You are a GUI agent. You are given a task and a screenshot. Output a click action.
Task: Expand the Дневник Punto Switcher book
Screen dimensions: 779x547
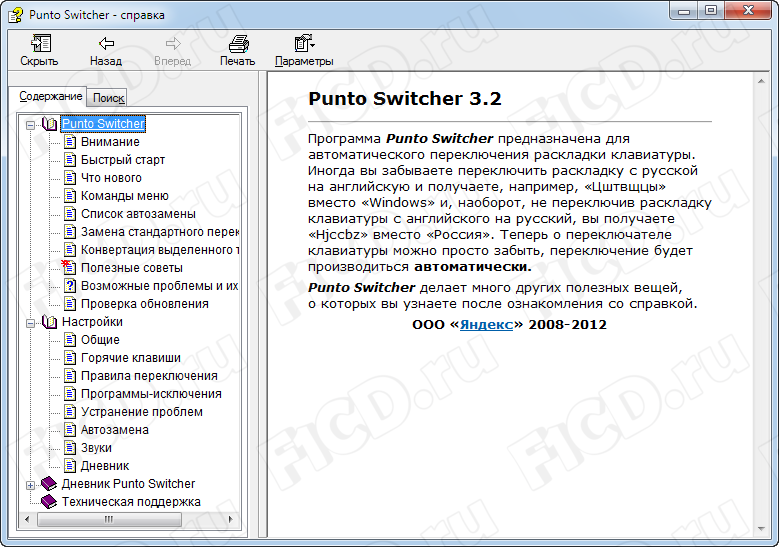[x=31, y=485]
